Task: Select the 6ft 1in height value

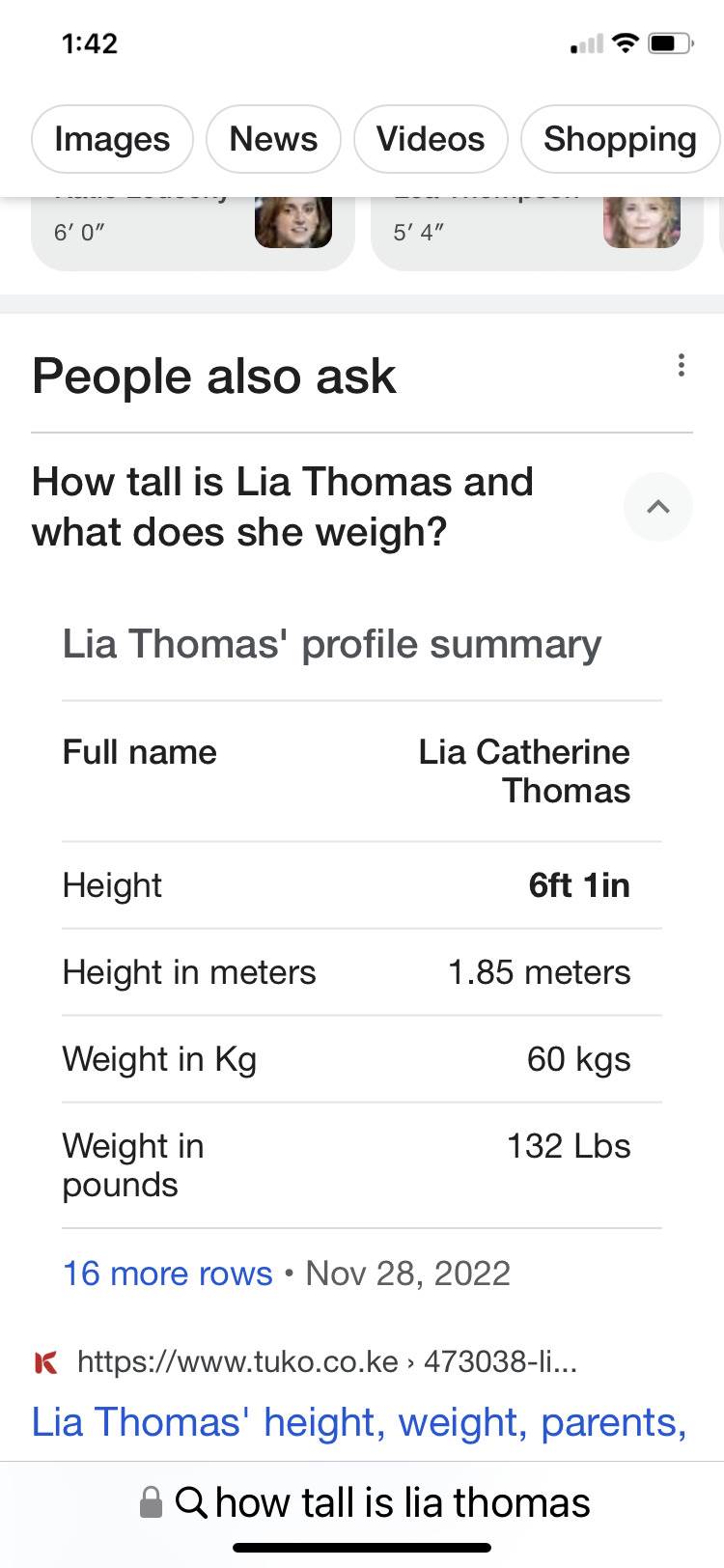Action: coord(579,885)
